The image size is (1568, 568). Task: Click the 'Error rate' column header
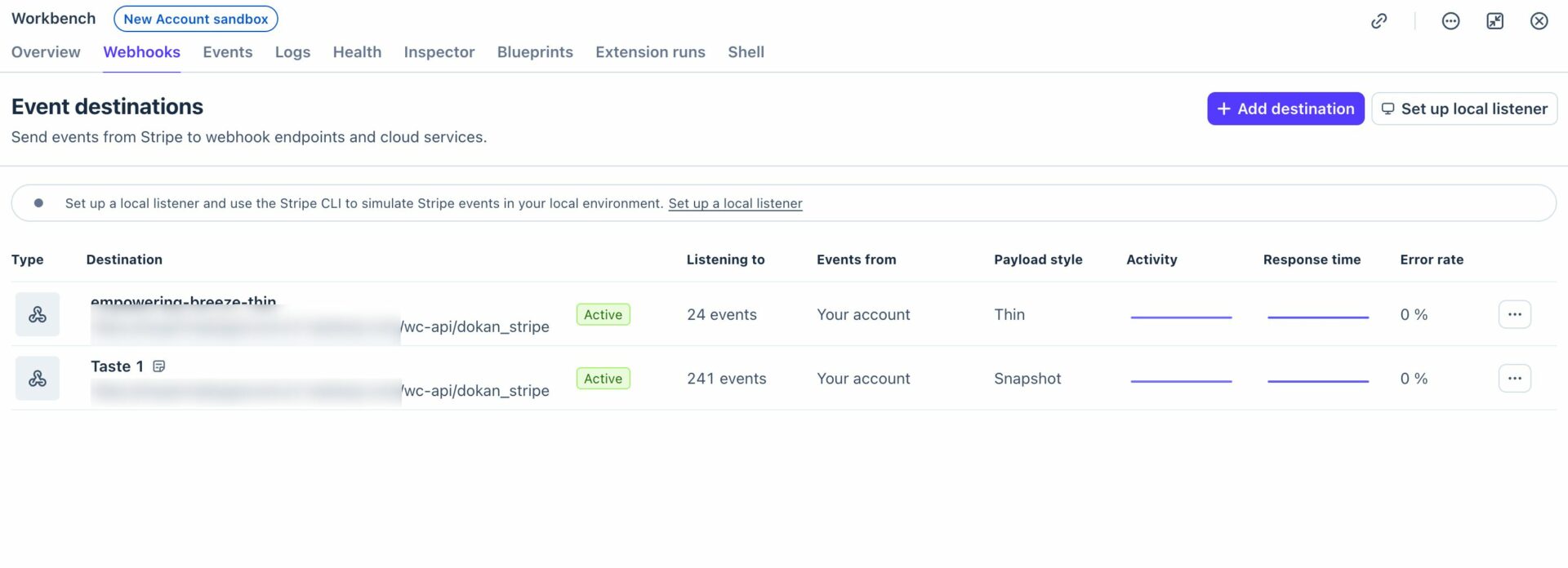pyautogui.click(x=1432, y=260)
